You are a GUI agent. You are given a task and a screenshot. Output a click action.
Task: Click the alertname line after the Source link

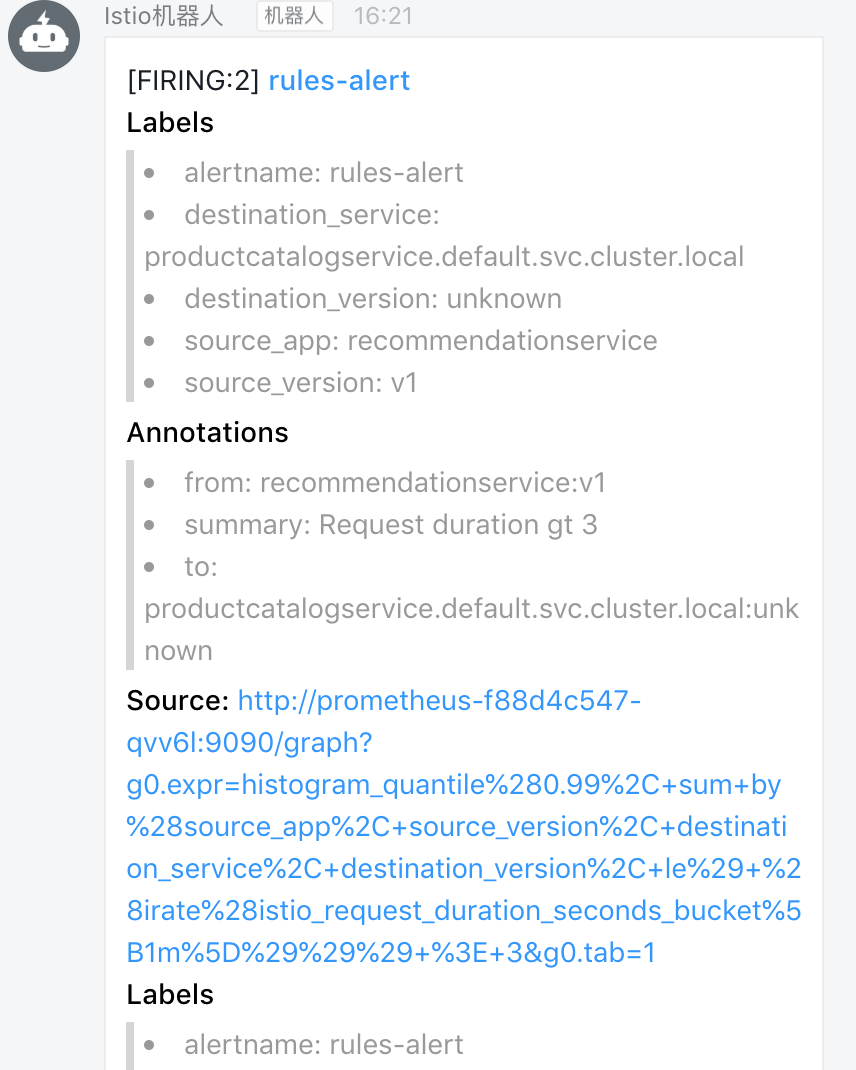[323, 1045]
